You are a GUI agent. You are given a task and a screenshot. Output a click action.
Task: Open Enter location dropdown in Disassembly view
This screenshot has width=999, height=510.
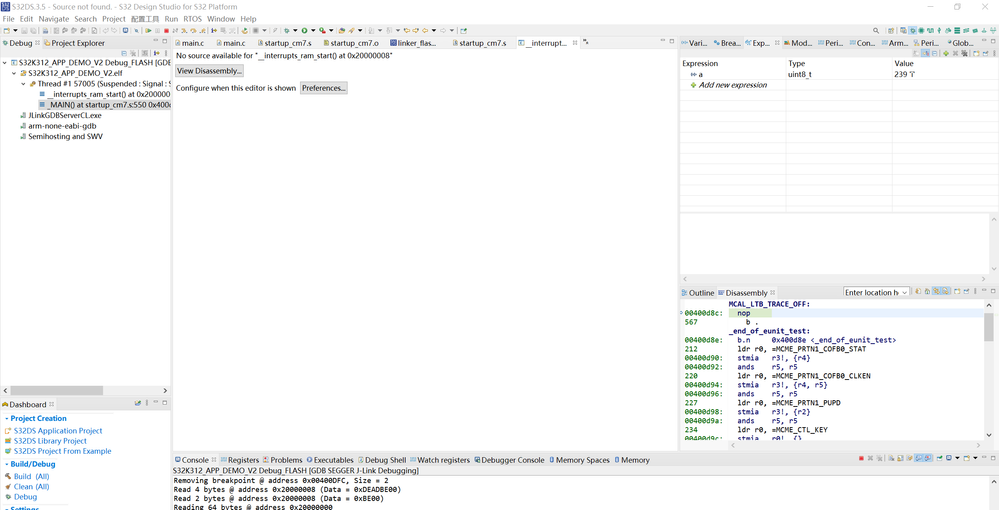point(905,292)
